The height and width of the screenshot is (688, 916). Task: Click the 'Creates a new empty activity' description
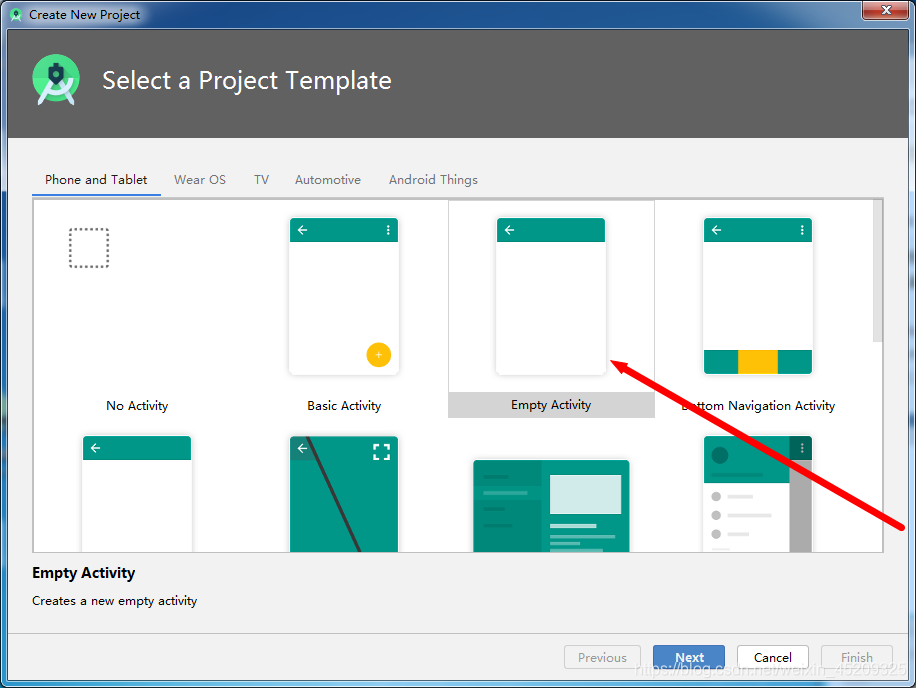pyautogui.click(x=114, y=601)
